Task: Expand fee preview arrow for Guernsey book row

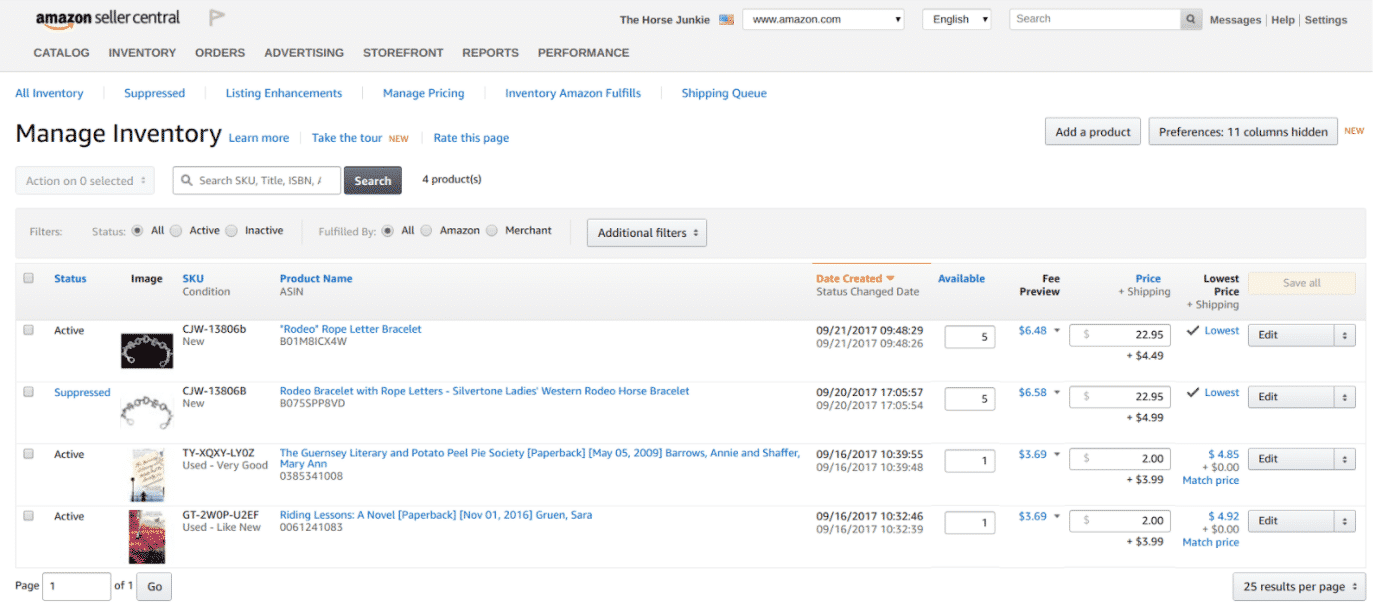Action: tap(1057, 455)
